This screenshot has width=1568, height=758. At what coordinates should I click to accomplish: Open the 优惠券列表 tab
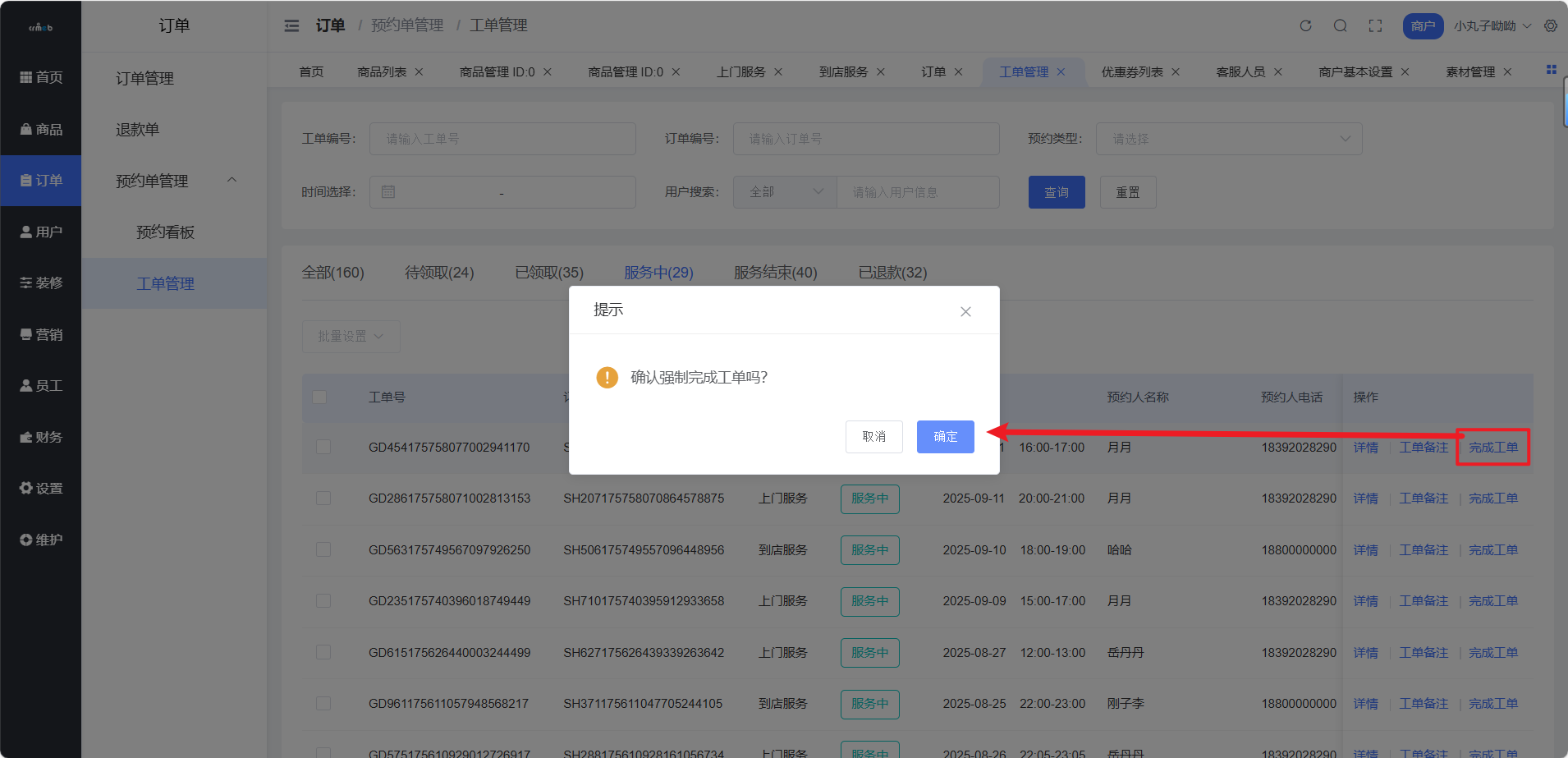pyautogui.click(x=1133, y=71)
